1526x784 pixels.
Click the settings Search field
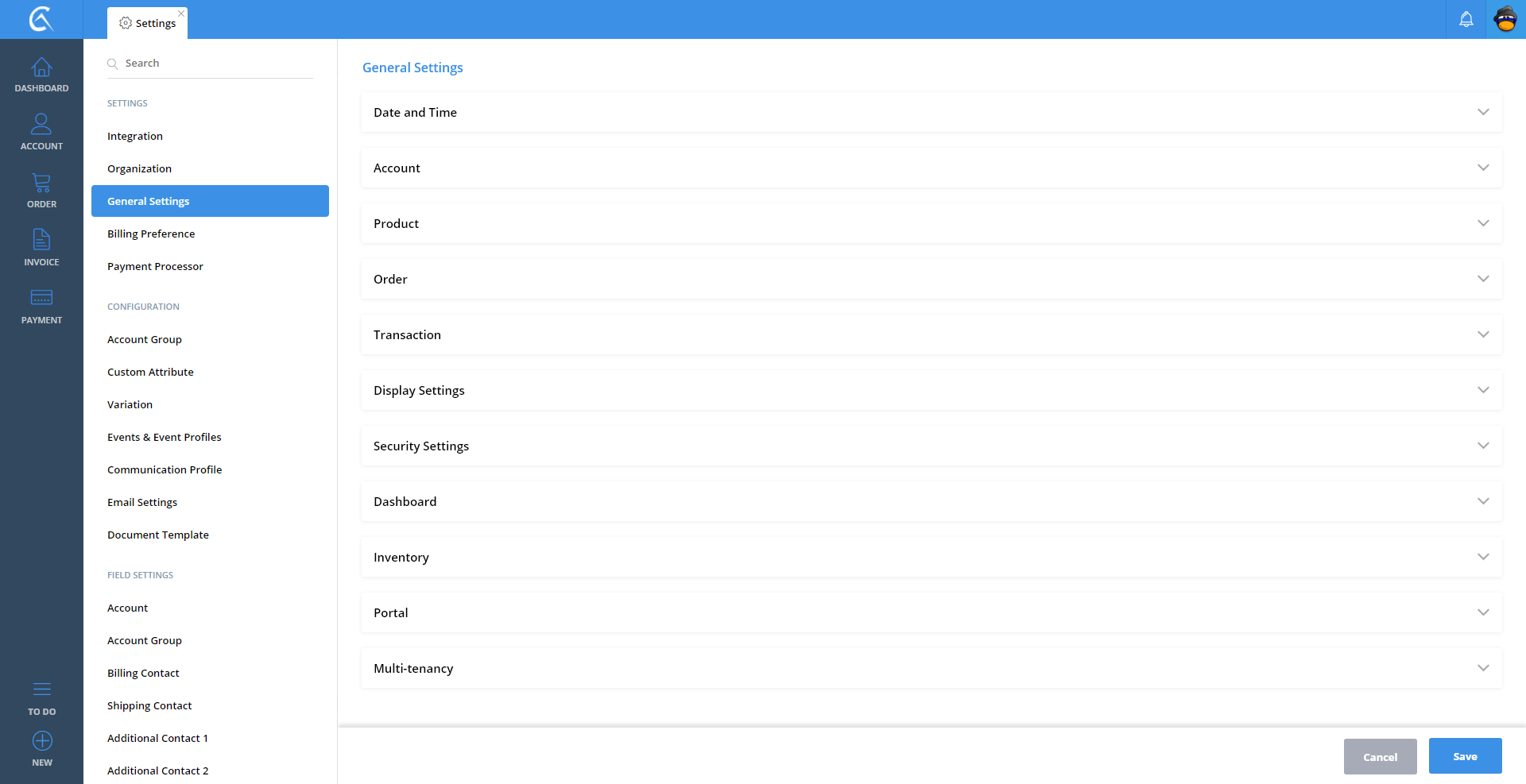(215, 63)
